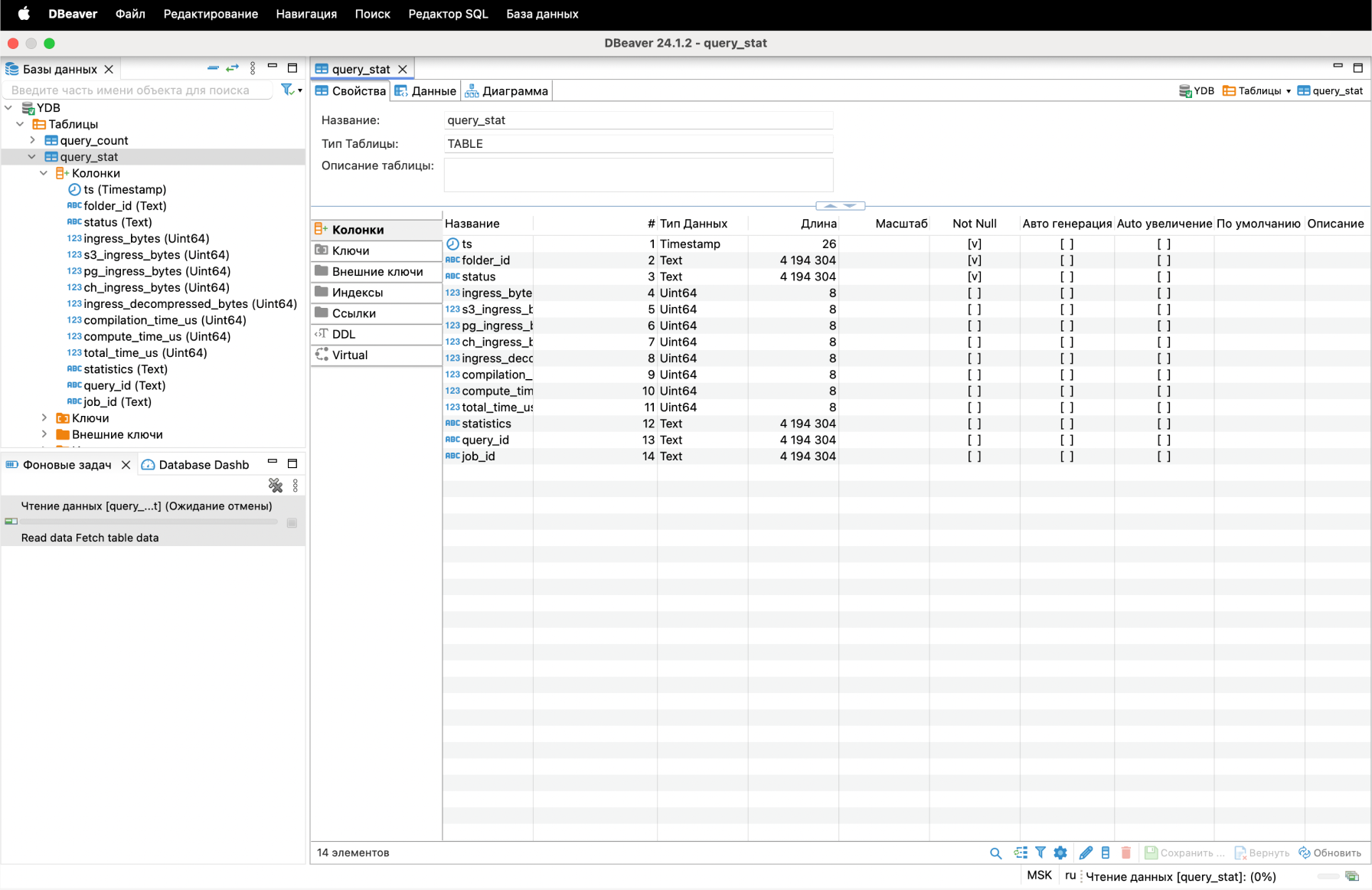Toggle link with editor arrows icon

click(232, 68)
